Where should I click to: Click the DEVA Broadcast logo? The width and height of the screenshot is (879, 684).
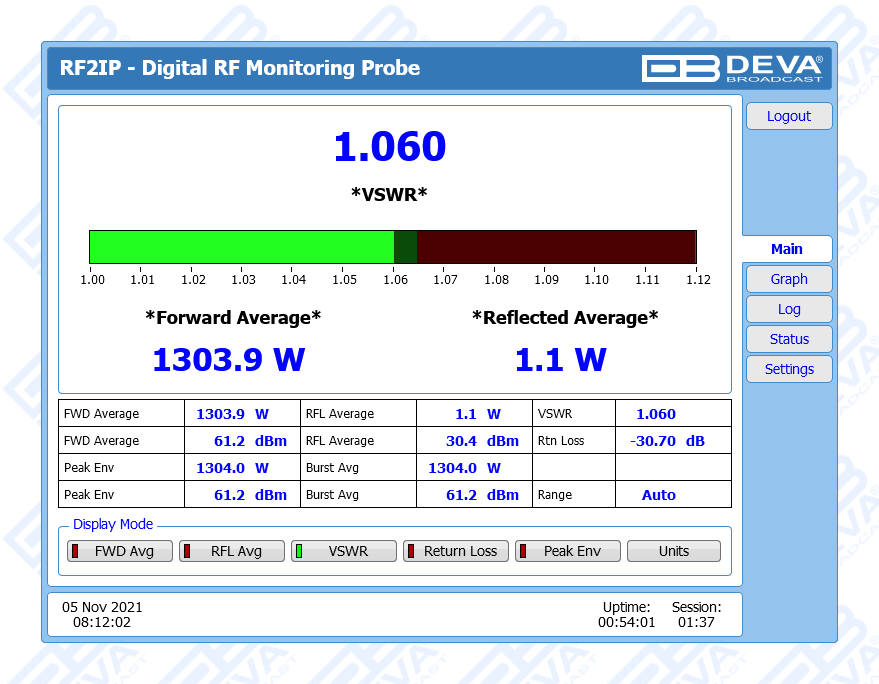732,68
